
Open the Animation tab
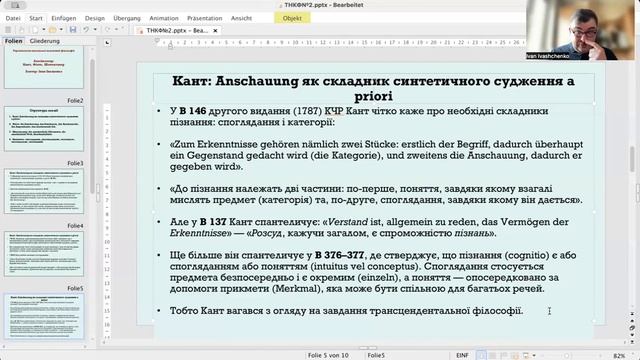(164, 18)
